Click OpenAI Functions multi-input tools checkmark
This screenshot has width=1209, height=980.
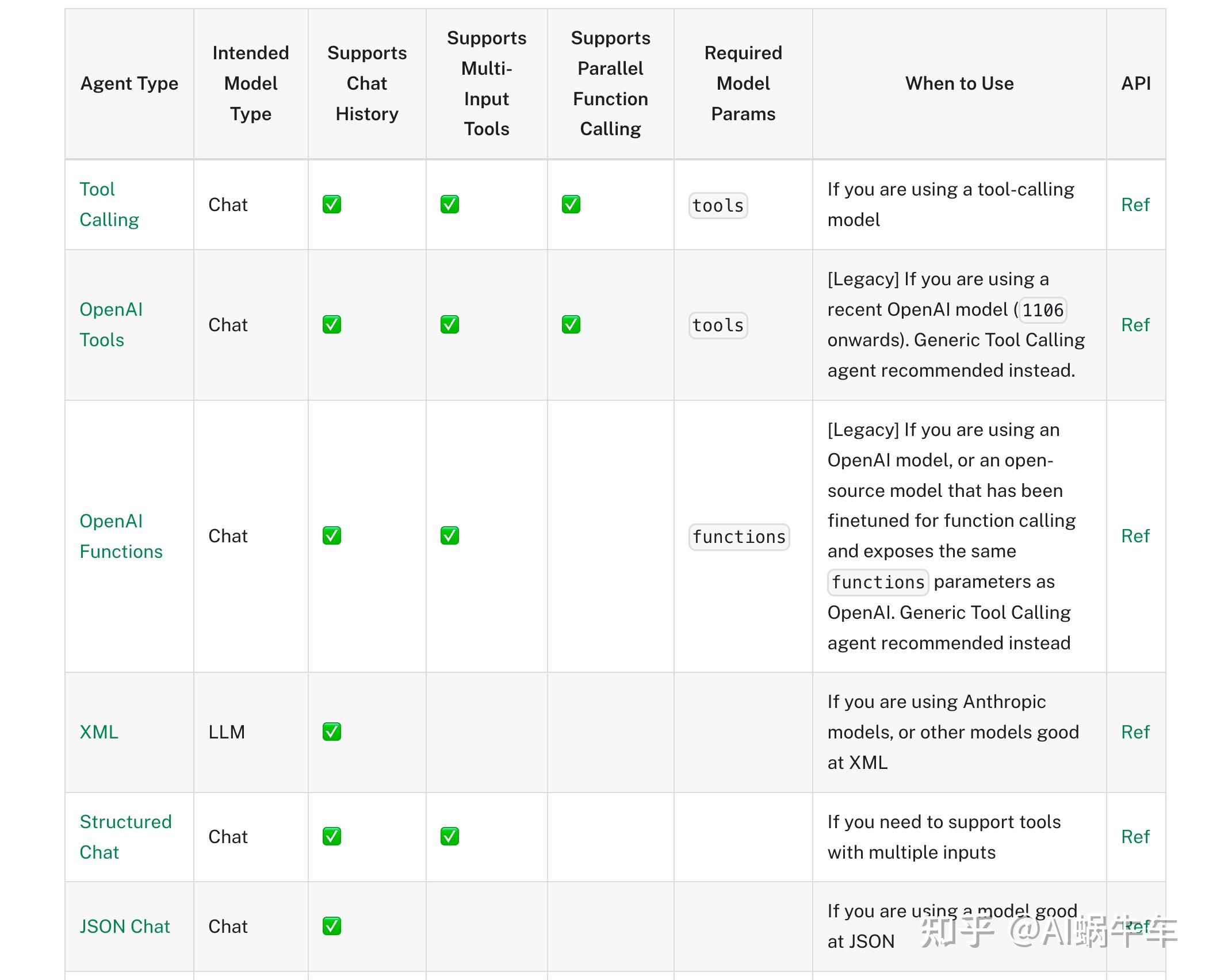pyautogui.click(x=449, y=536)
